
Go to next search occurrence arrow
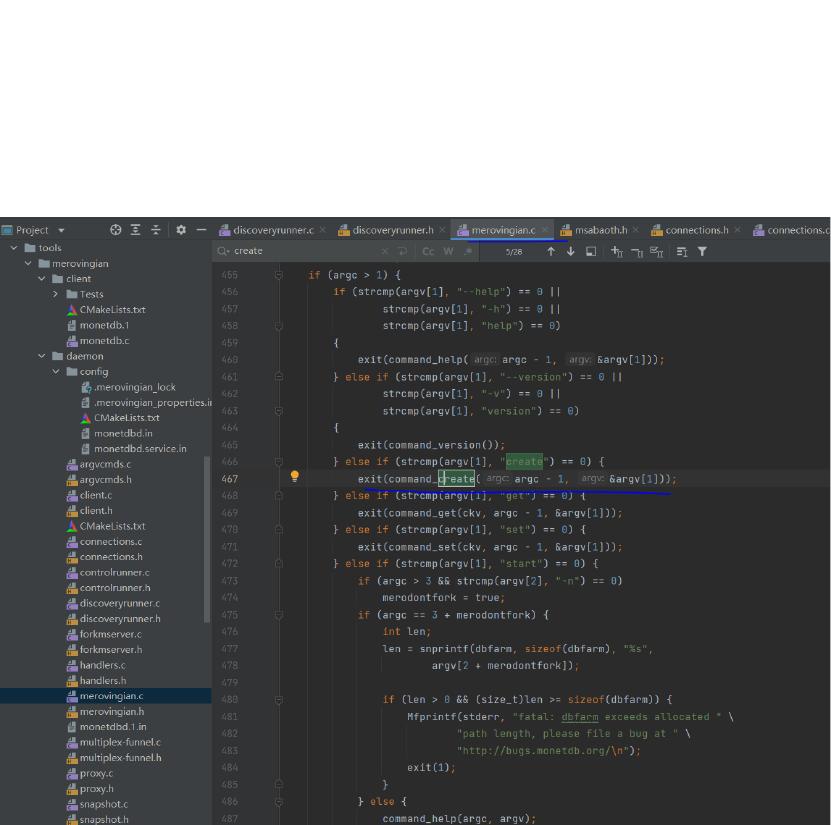(x=571, y=251)
